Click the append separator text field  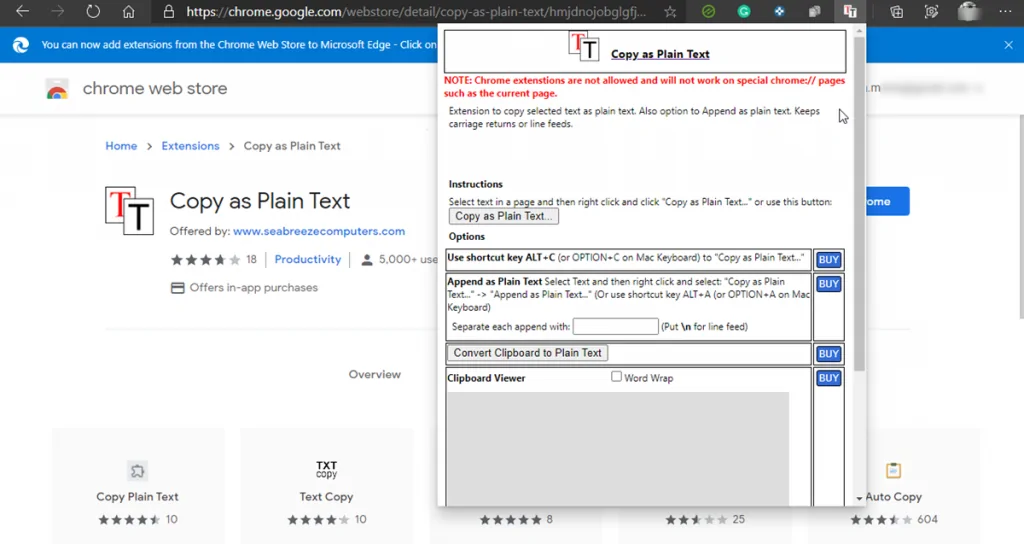coord(615,327)
